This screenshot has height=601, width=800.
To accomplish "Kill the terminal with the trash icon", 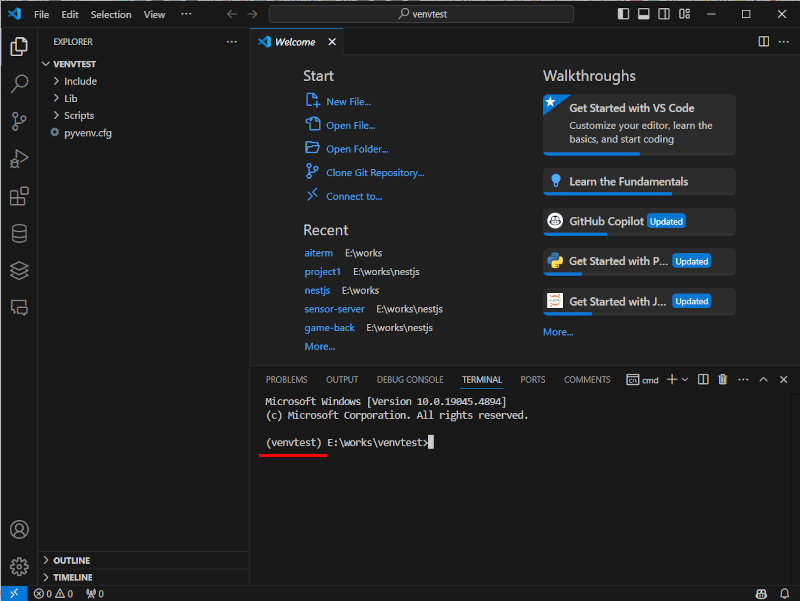I will click(x=722, y=379).
